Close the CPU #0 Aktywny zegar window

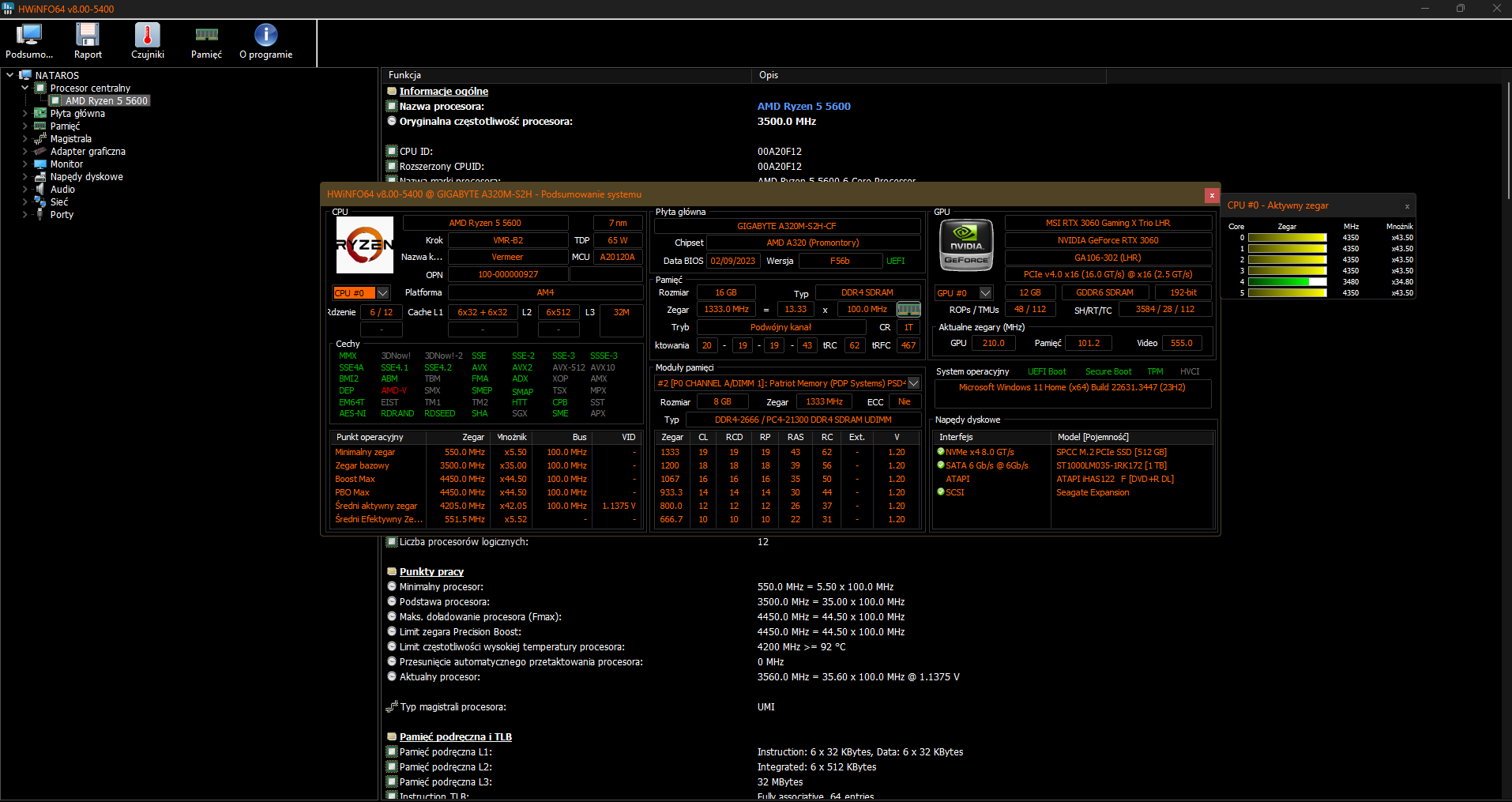(x=1407, y=206)
